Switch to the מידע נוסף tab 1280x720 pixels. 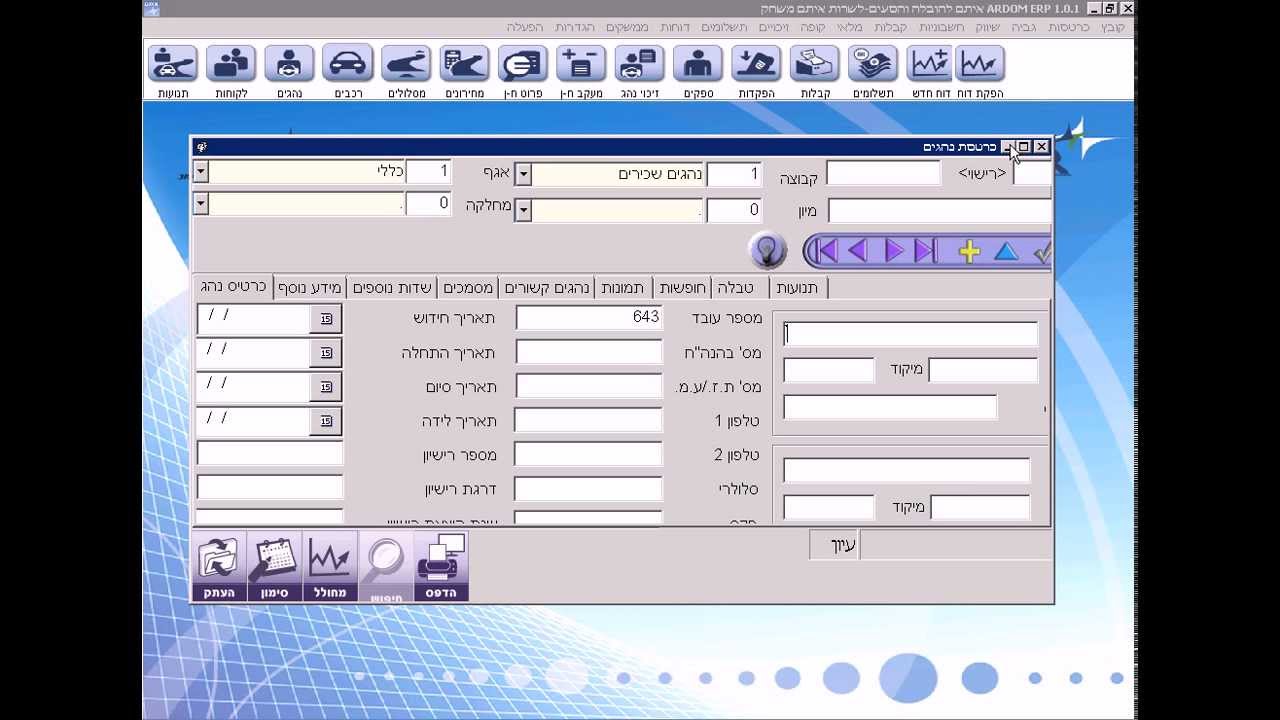(x=309, y=288)
